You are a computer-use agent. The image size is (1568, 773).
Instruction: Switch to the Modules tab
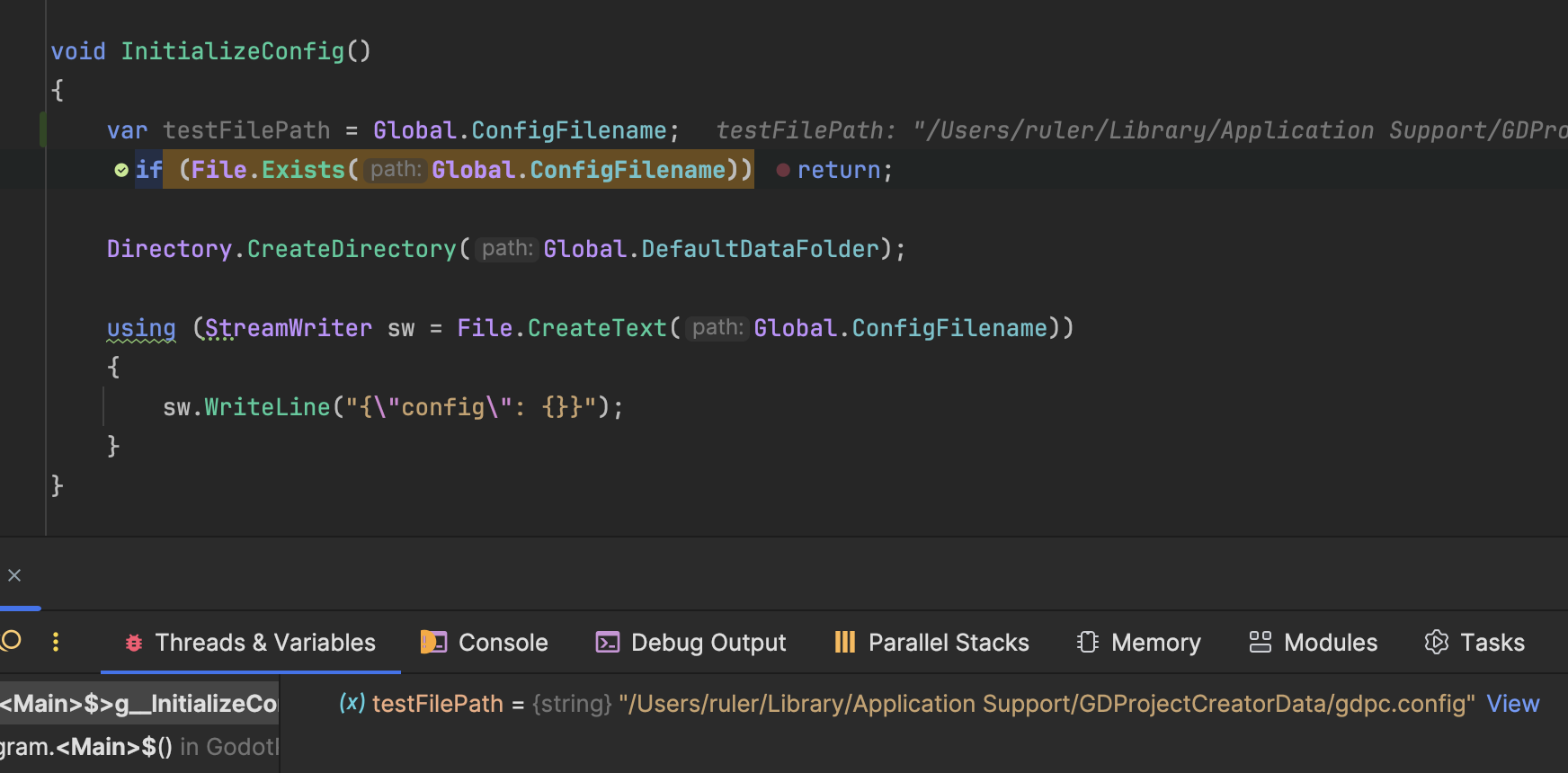click(x=1313, y=643)
